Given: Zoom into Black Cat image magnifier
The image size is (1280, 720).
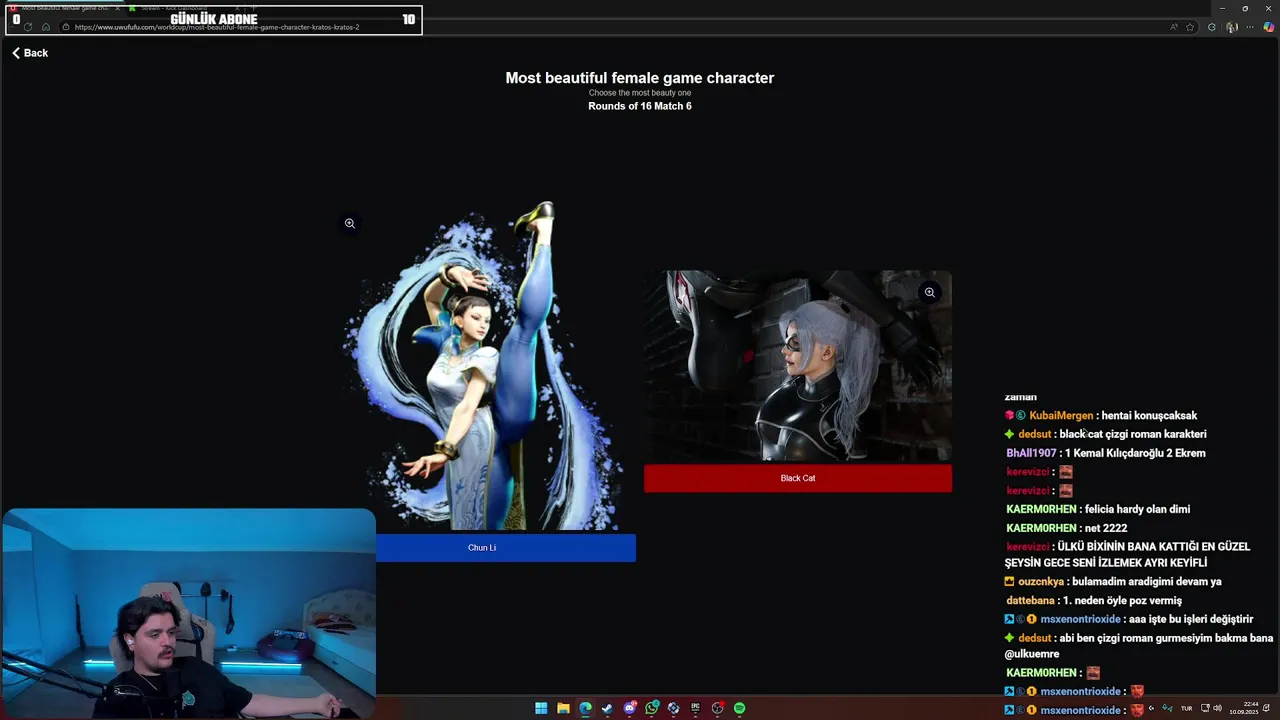Looking at the screenshot, I should point(929,292).
